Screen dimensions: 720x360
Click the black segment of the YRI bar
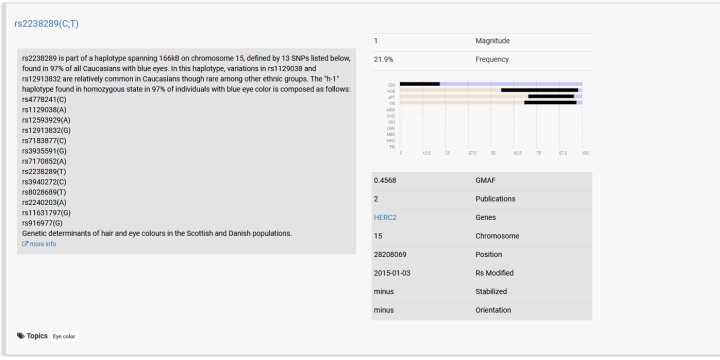click(x=550, y=103)
